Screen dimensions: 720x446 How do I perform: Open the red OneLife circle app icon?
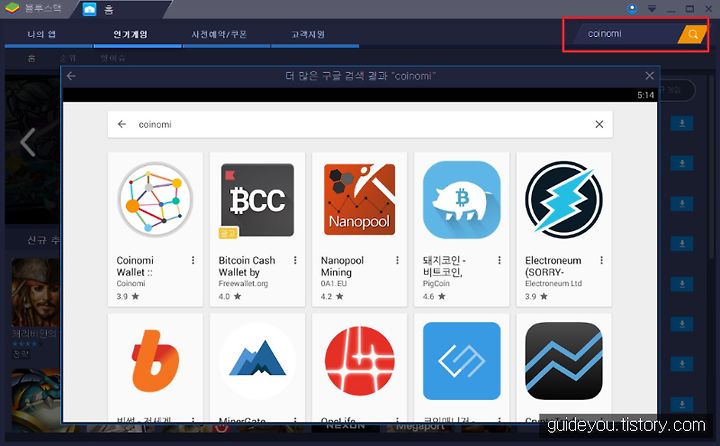click(360, 361)
